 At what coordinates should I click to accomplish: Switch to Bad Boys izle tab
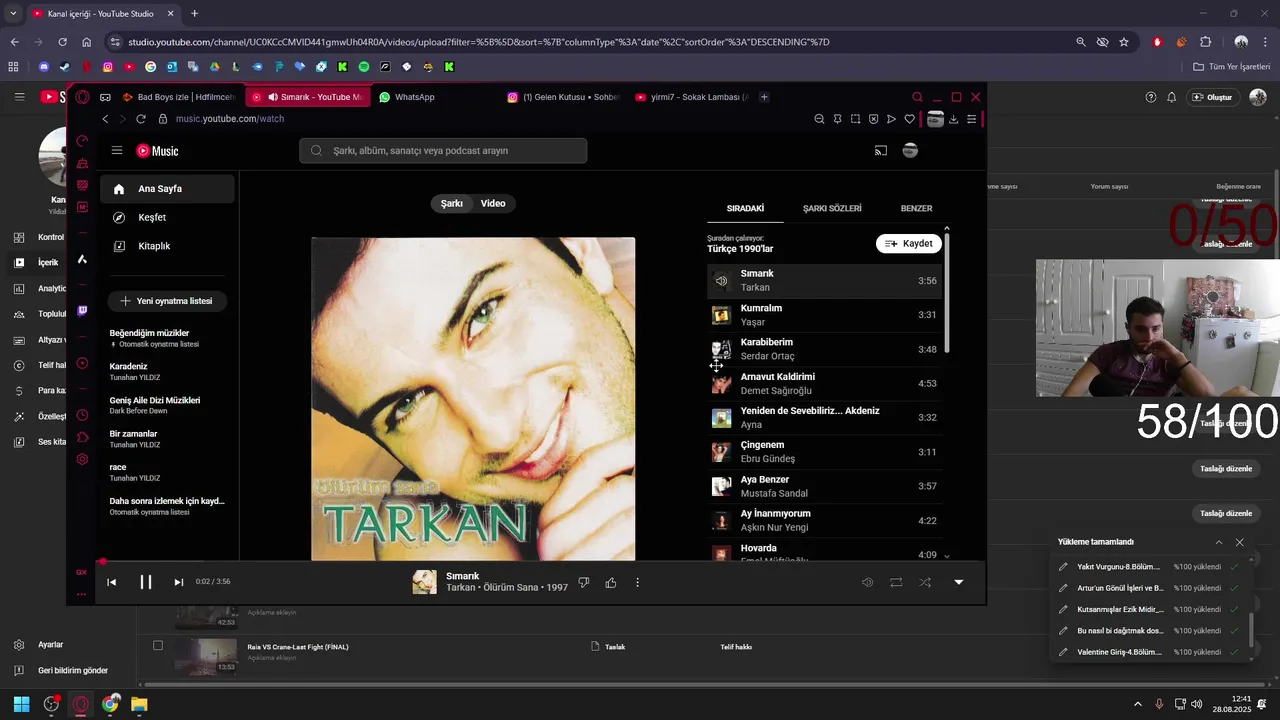point(179,97)
